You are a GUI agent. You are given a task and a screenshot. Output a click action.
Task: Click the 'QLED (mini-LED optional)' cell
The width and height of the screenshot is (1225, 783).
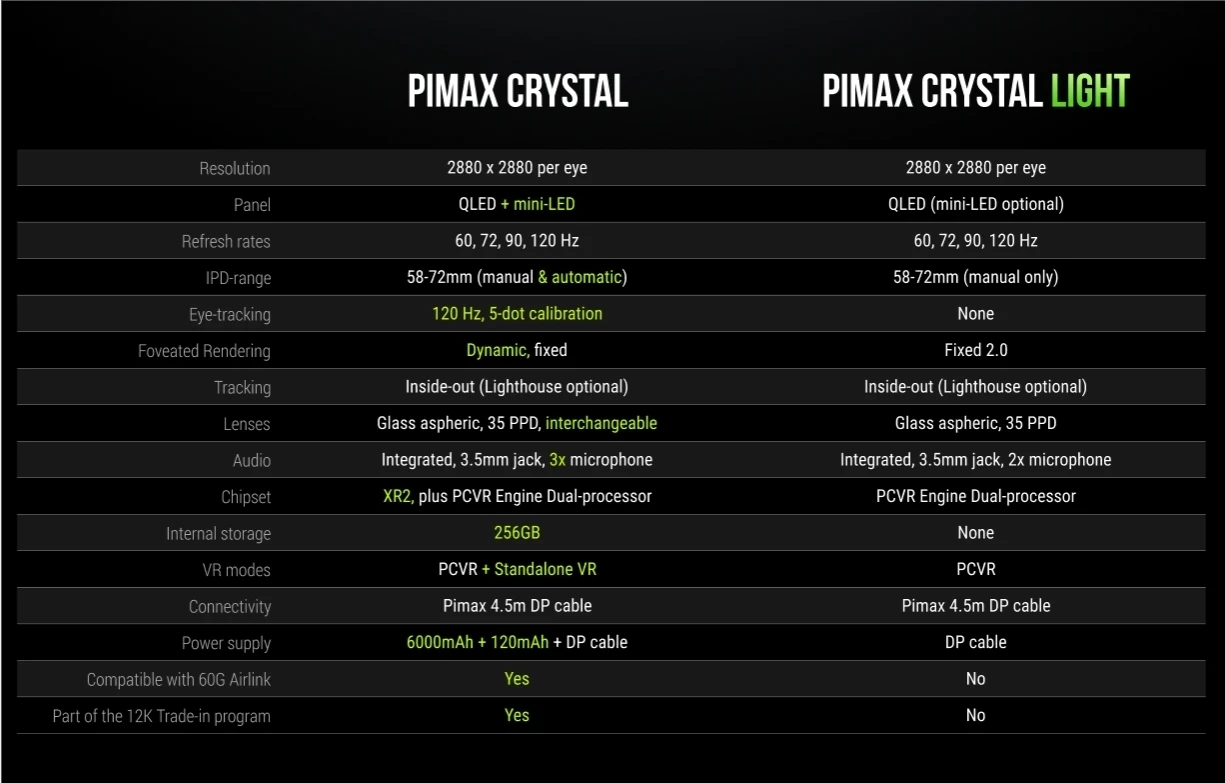point(975,204)
